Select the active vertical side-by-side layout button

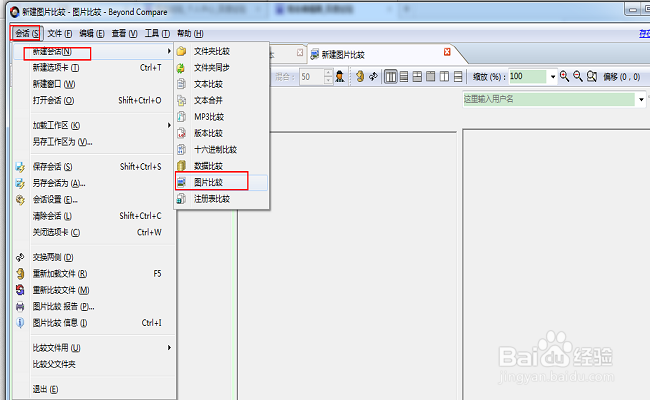tap(390, 76)
